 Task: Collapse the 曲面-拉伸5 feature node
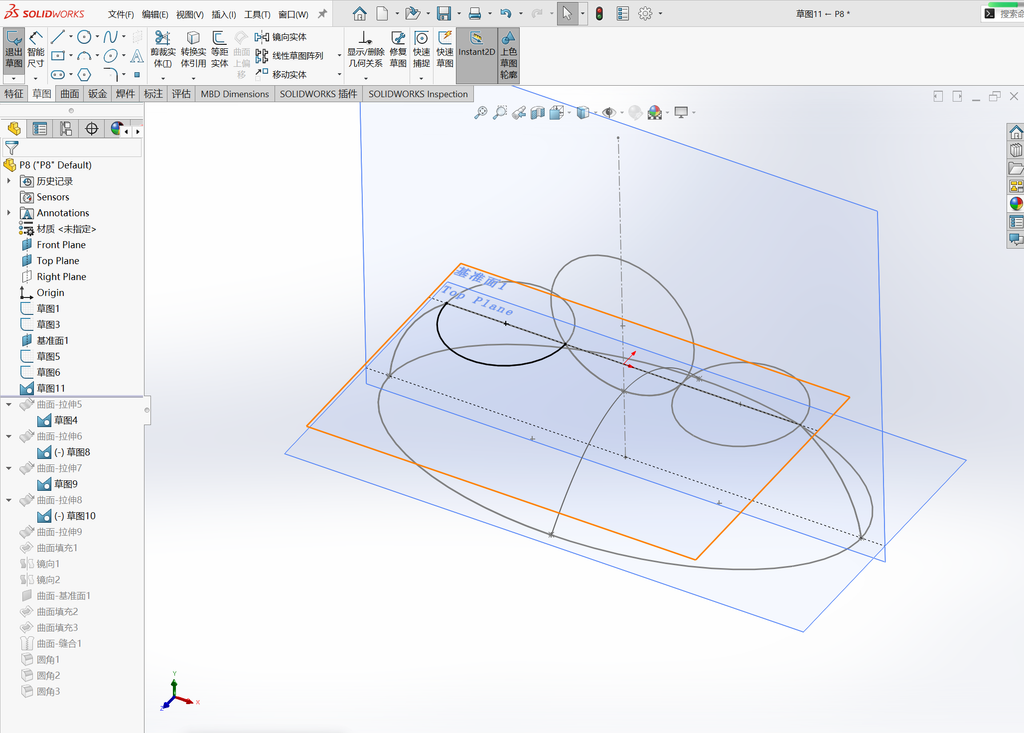(x=8, y=404)
